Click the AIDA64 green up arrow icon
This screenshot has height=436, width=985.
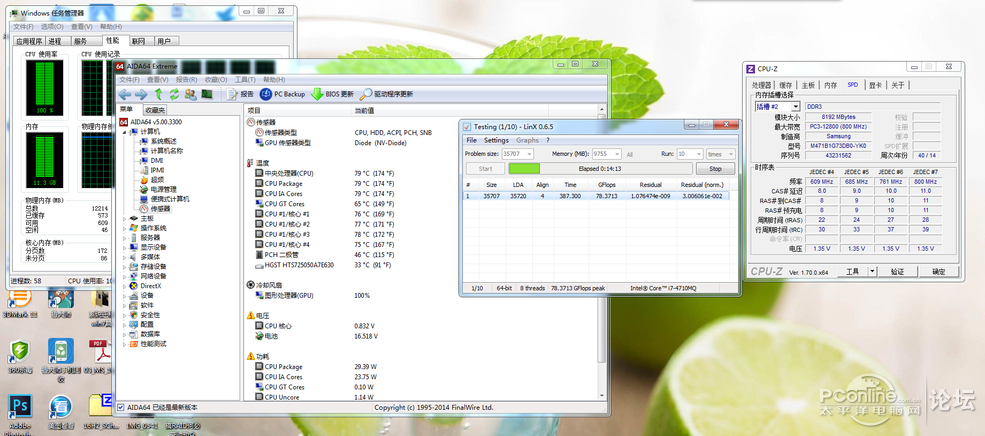tap(159, 94)
